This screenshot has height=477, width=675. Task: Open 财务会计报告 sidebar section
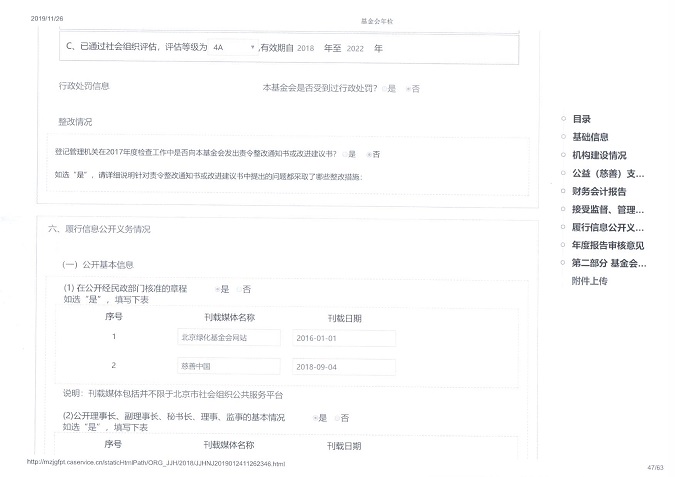pyautogui.click(x=599, y=191)
